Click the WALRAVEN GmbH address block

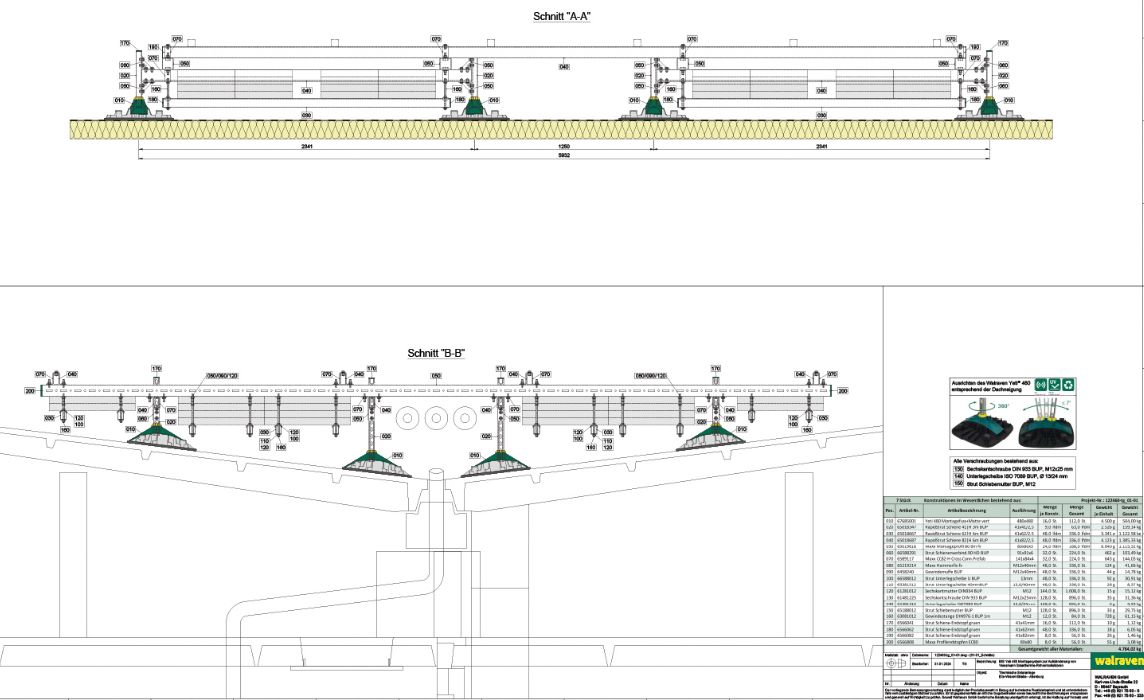pyautogui.click(x=1118, y=685)
